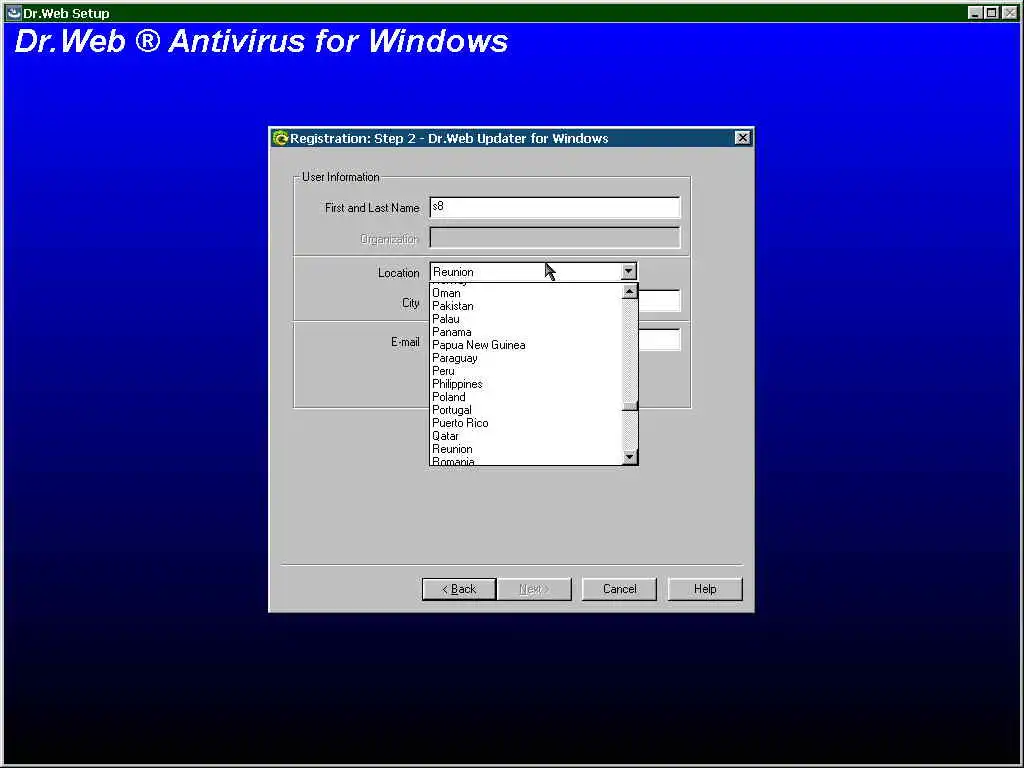Choose Paraguay in the location list
This screenshot has height=768, width=1024.
click(x=526, y=359)
